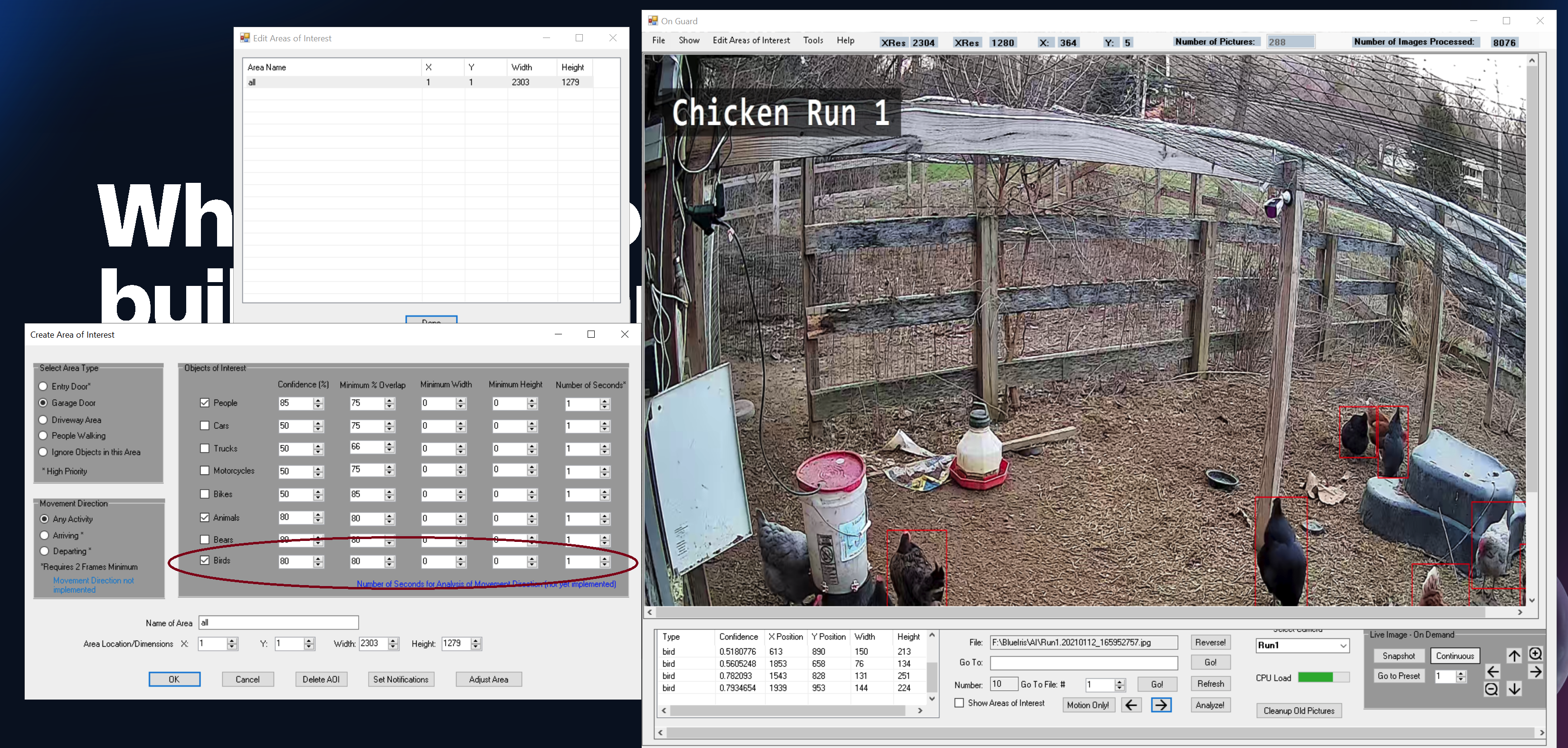
Task: Open the Tools menu
Action: coord(813,40)
